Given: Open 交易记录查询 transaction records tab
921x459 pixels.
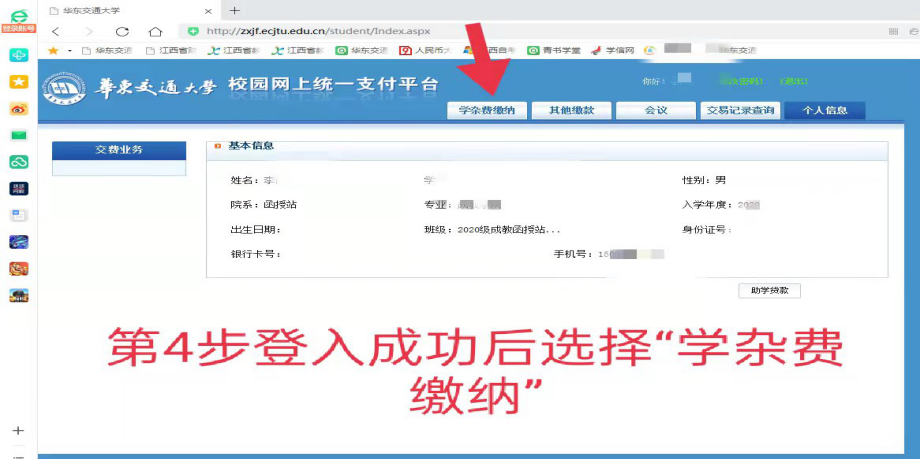Looking at the screenshot, I should (x=739, y=111).
